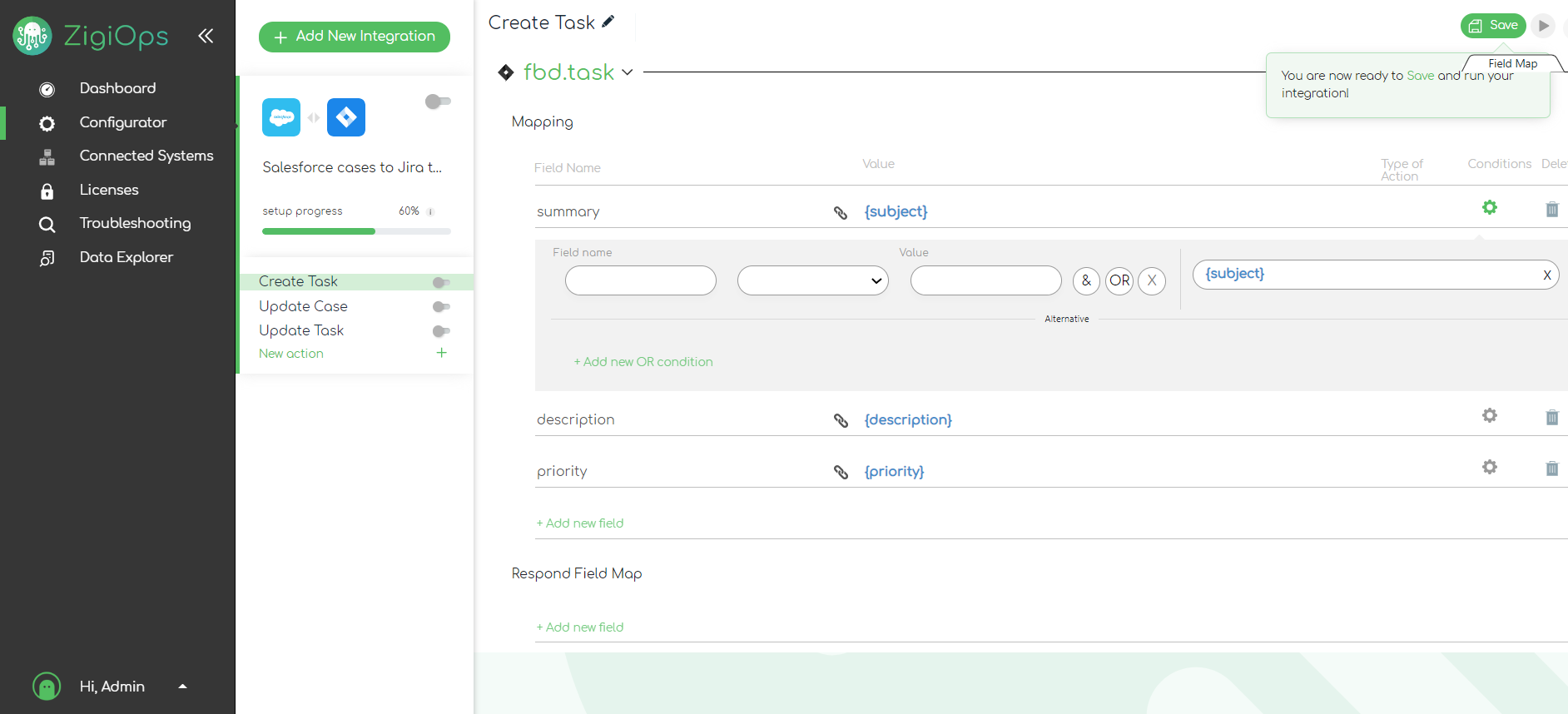1568x714 pixels.
Task: Toggle the Create Task action switch
Action: point(441,282)
